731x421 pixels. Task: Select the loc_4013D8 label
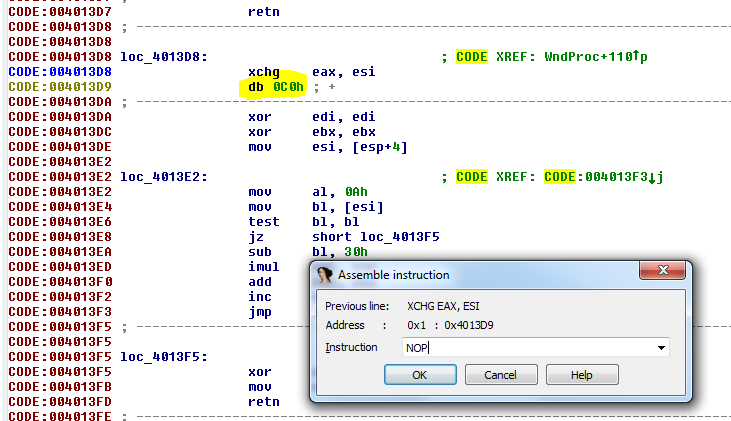[x=164, y=57]
